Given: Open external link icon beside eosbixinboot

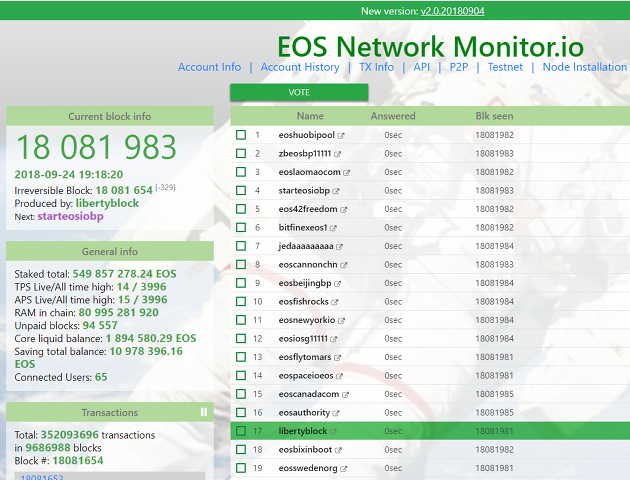Looking at the screenshot, I should click(x=338, y=450).
